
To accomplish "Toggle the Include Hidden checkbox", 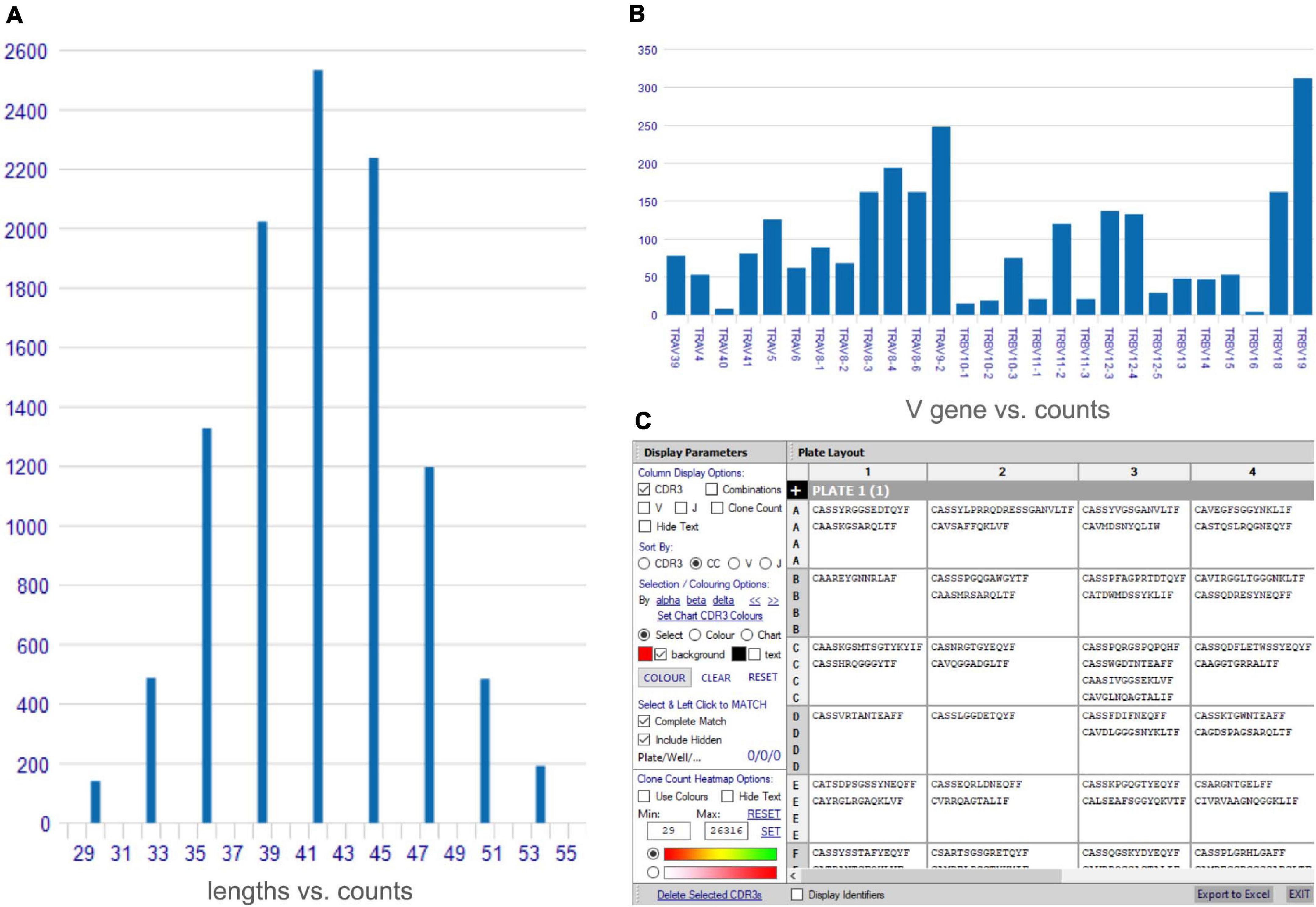I will [x=644, y=740].
